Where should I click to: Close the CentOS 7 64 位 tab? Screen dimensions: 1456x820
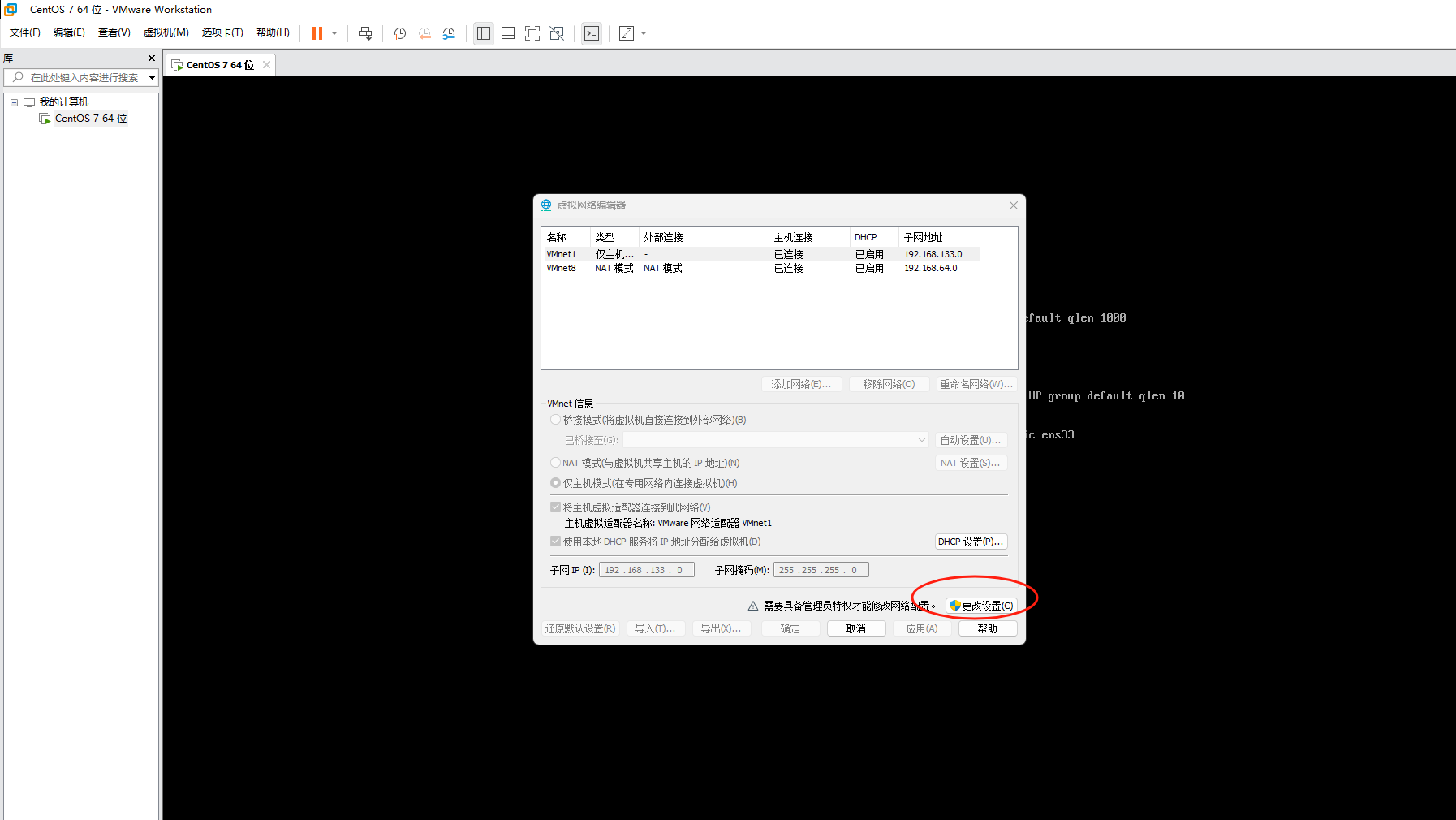tap(266, 65)
